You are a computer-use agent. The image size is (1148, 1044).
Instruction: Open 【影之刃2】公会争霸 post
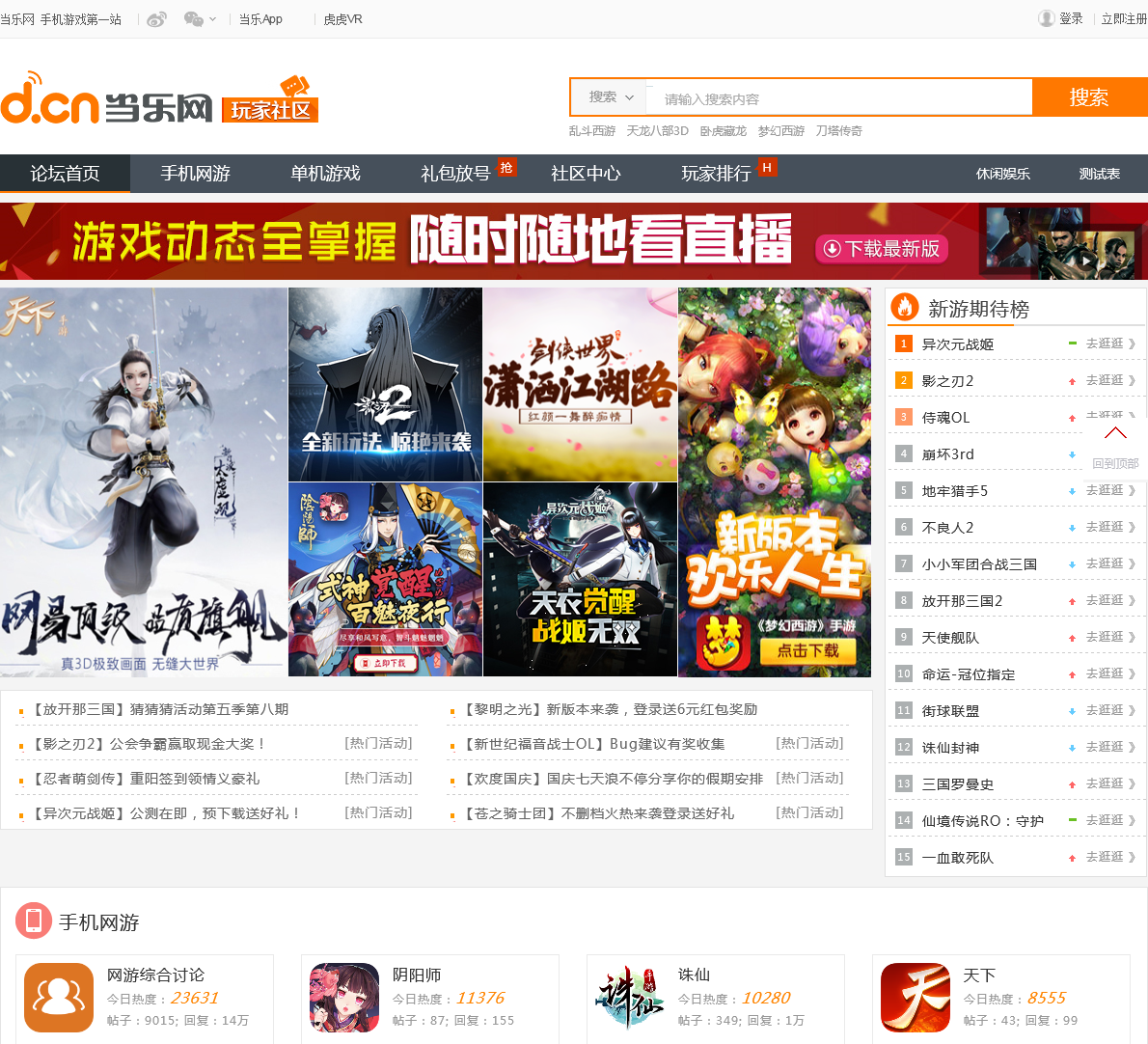149,744
